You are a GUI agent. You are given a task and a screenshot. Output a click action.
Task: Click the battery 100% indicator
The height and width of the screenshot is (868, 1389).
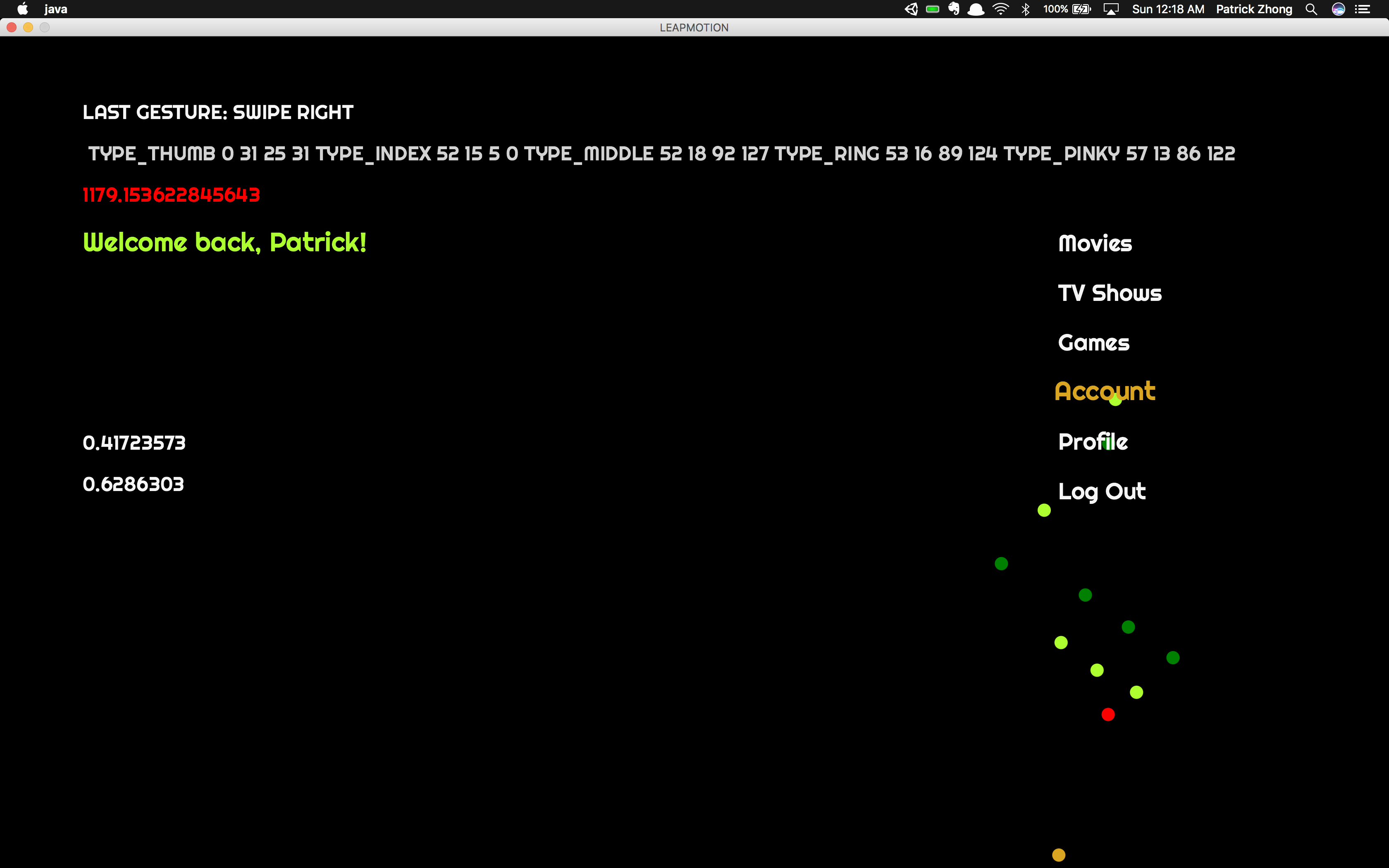click(1067, 9)
